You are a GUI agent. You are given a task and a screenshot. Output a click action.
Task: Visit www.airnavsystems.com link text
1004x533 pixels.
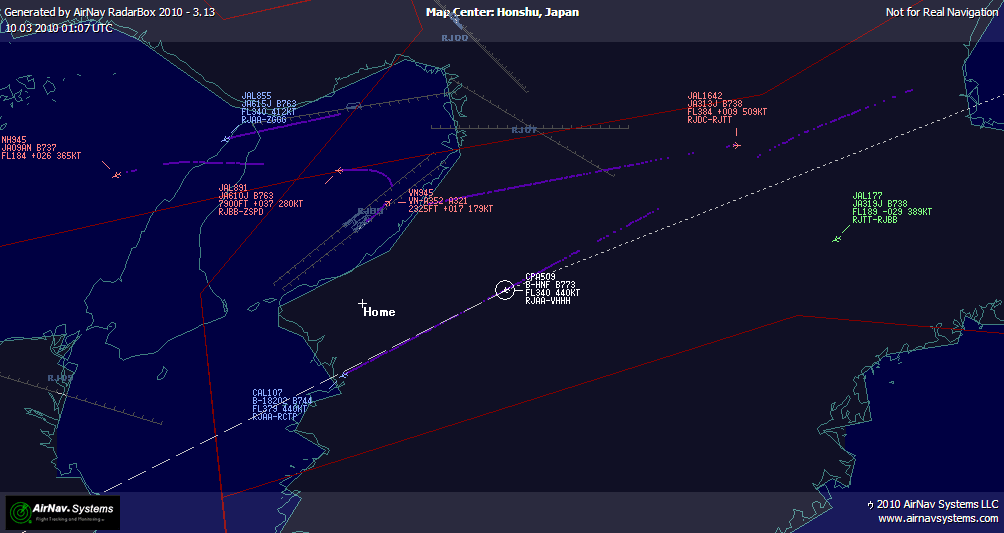(938, 518)
